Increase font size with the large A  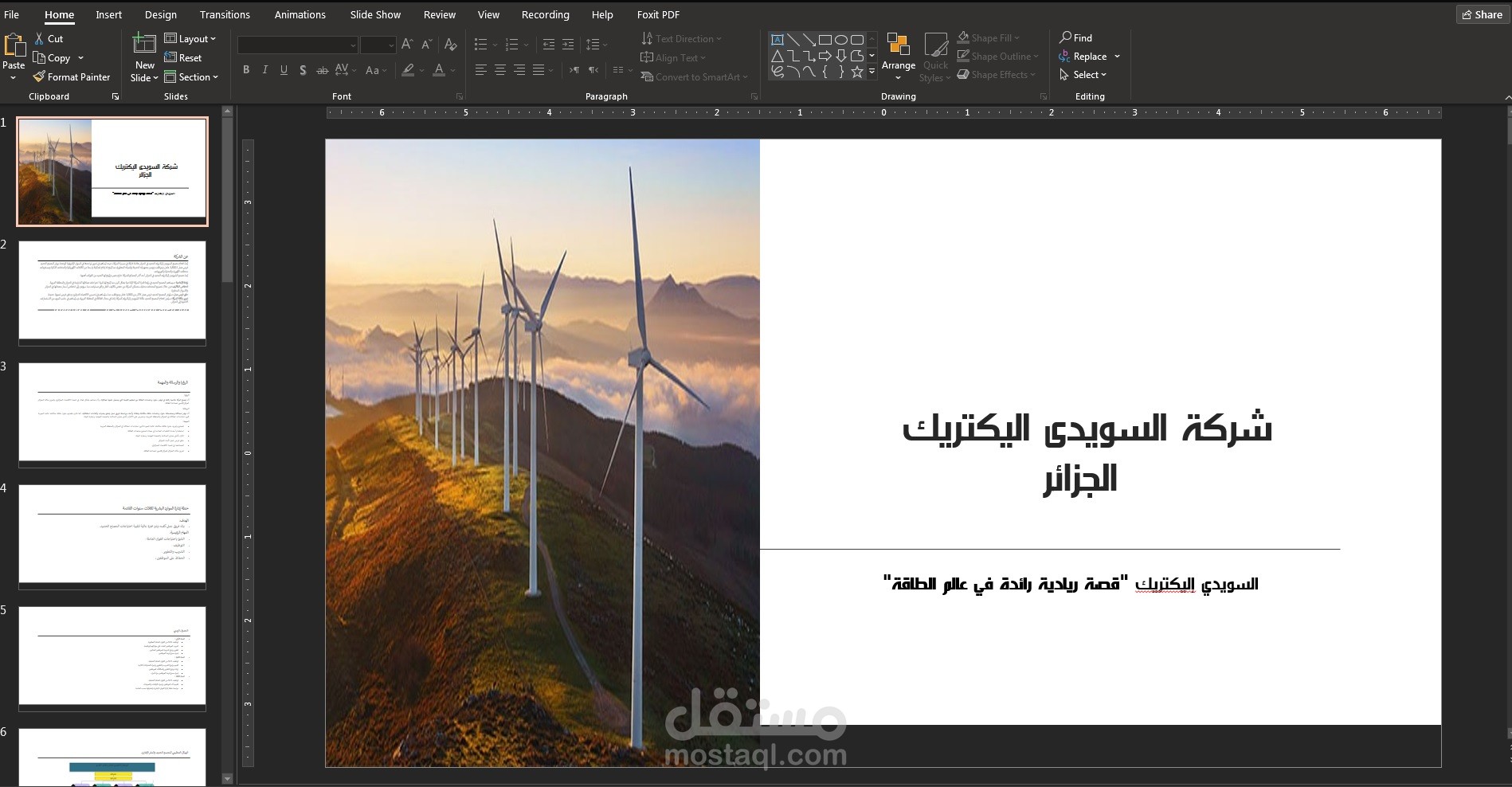[407, 45]
